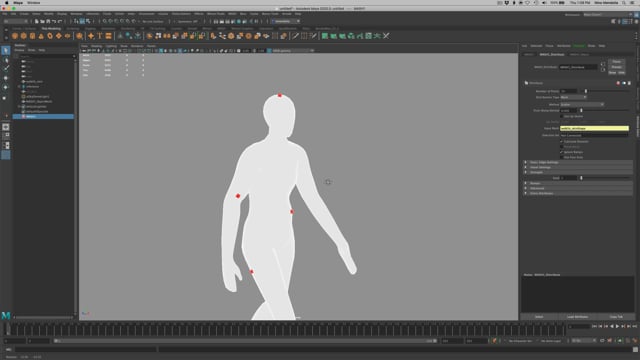
Task: Select the highlighted MASH1 item in Outliner
Action: [x=43, y=117]
